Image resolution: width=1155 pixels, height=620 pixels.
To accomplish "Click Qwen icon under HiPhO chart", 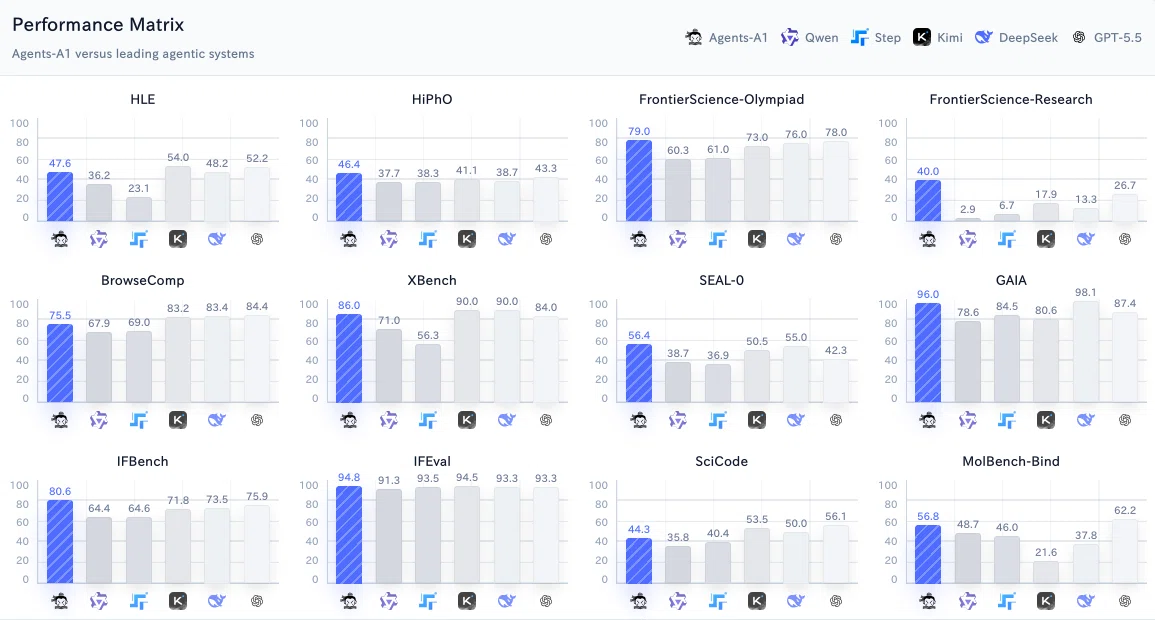I will coord(388,239).
